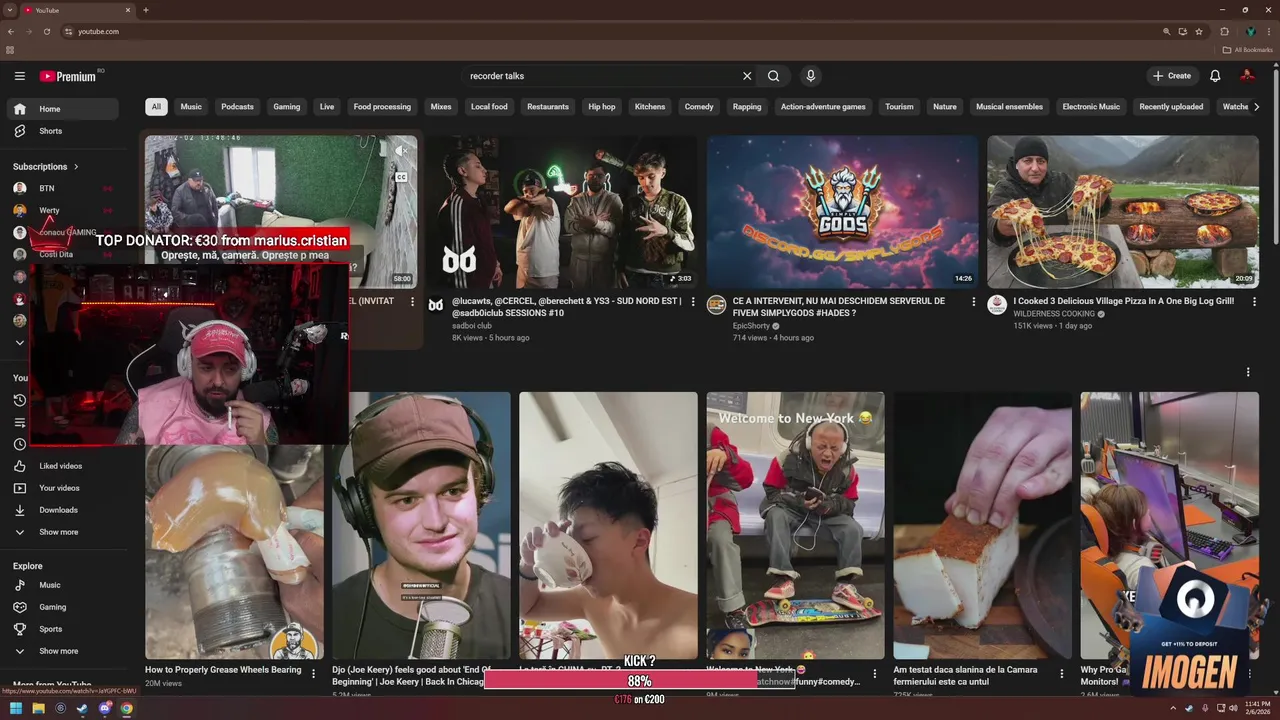Open the Werty subscription channel
Screen dimensions: 1280x720
click(x=62, y=210)
